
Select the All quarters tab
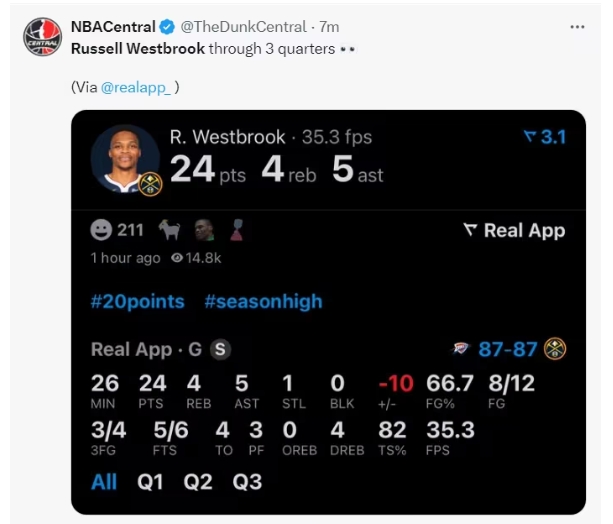104,481
